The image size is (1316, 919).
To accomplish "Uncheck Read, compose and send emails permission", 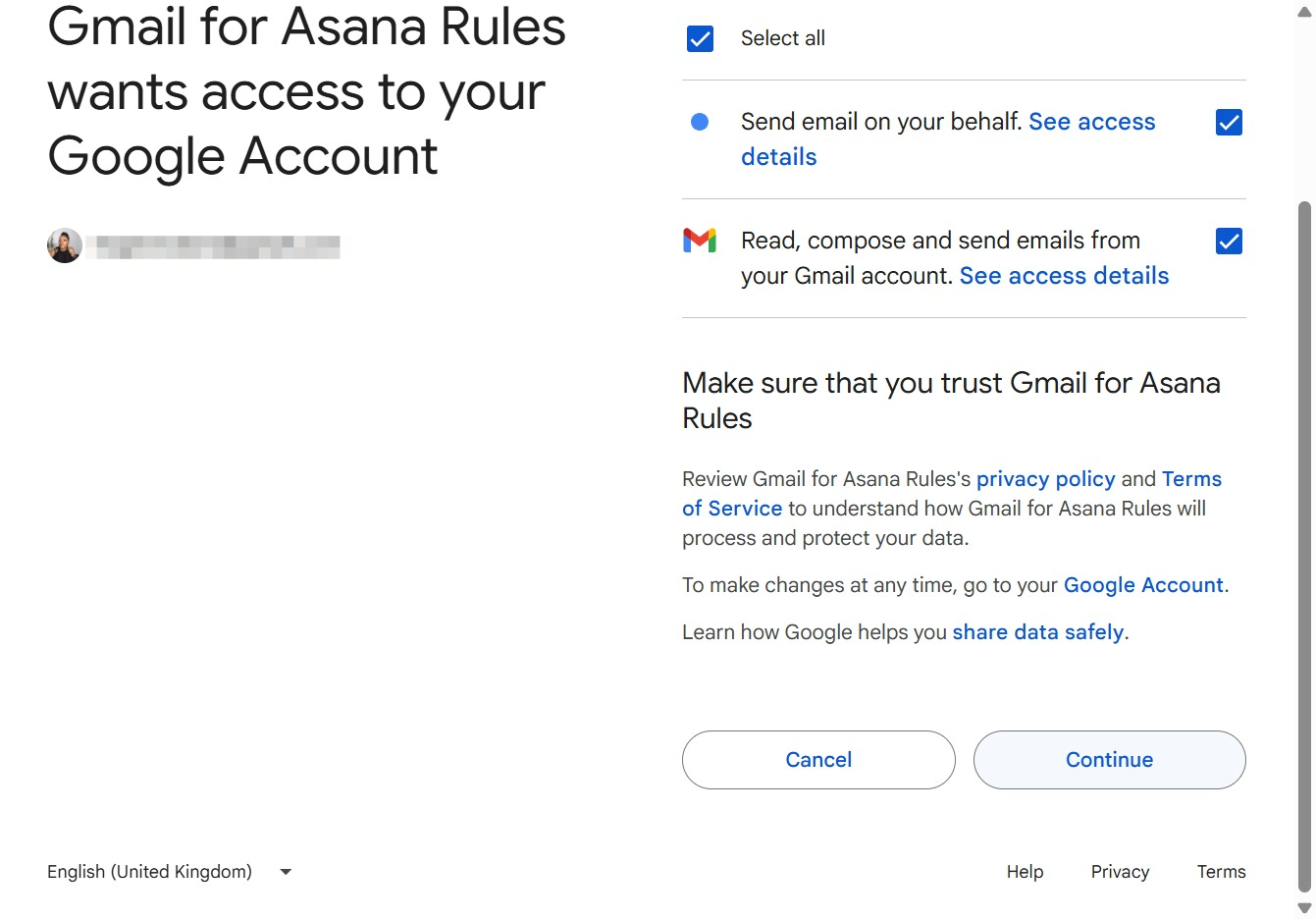I will tap(1229, 241).
